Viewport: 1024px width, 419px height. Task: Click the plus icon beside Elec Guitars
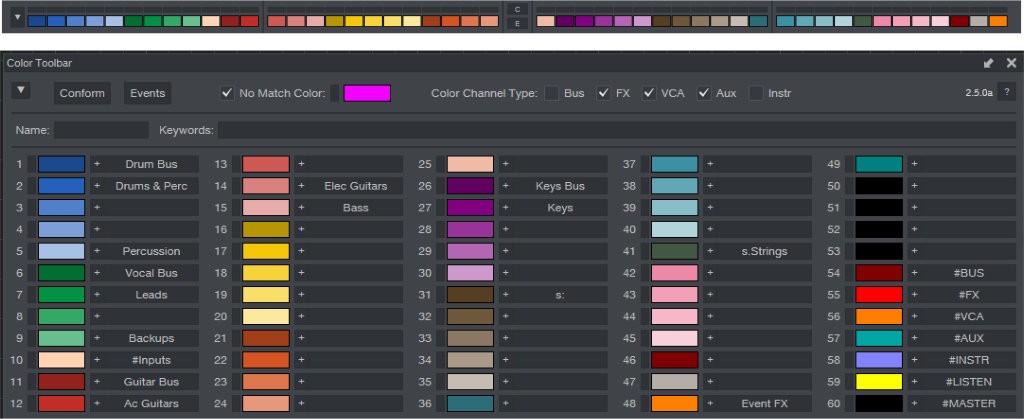[x=301, y=186]
